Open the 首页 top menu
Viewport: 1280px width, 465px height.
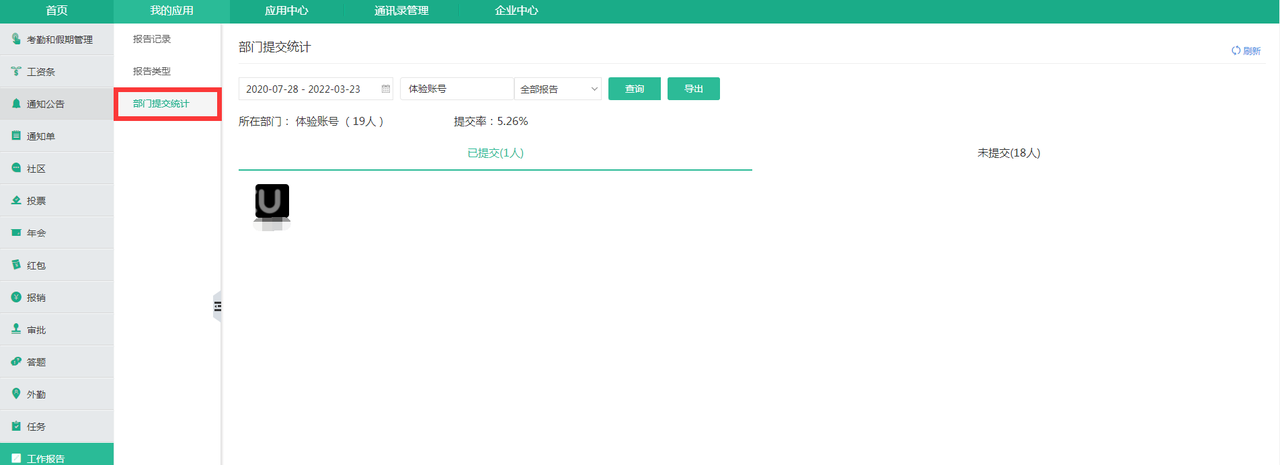[x=57, y=11]
